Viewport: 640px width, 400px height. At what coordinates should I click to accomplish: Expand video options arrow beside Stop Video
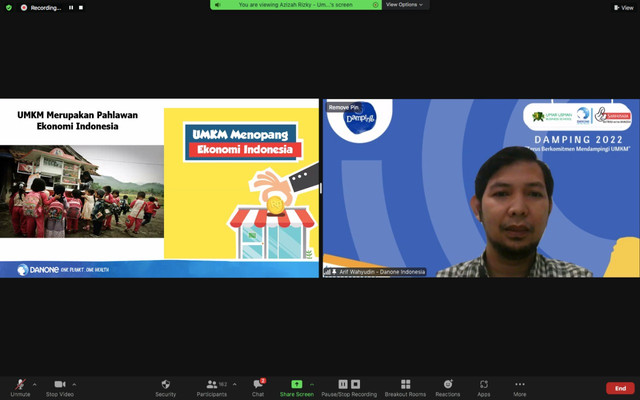point(74,384)
